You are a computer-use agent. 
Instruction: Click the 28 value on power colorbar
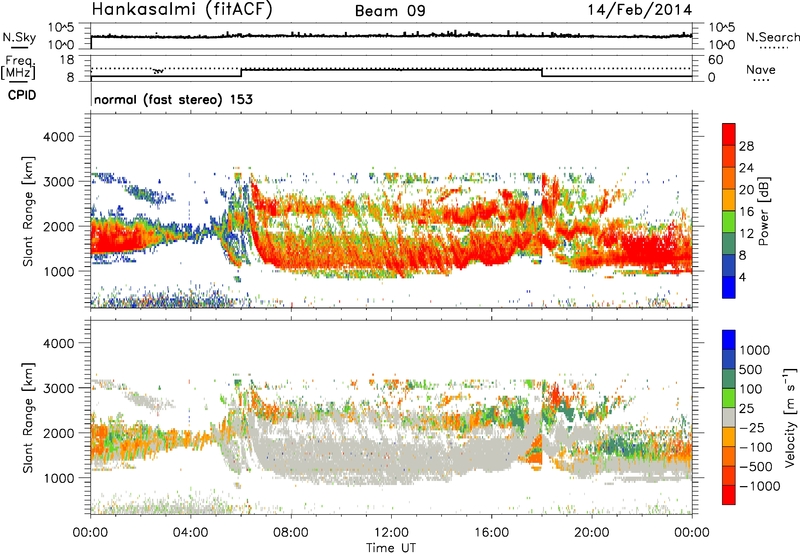tap(746, 146)
